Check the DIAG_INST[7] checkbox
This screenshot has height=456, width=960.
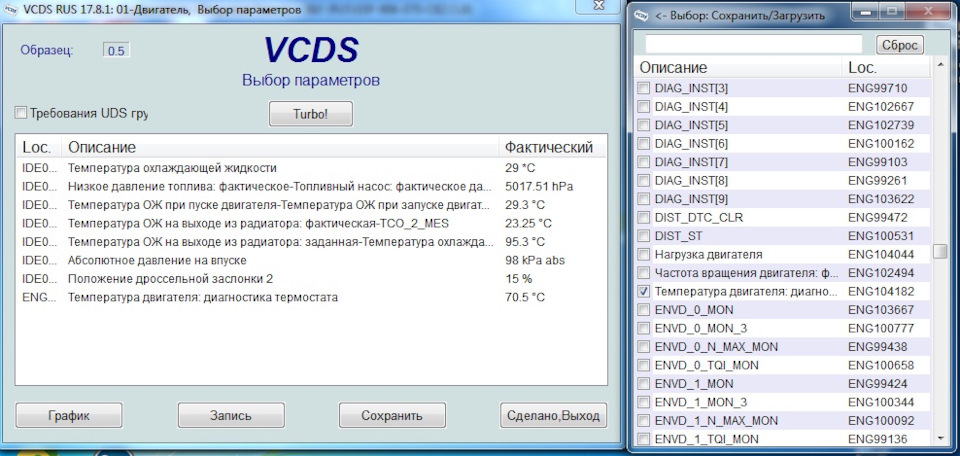tap(643, 162)
